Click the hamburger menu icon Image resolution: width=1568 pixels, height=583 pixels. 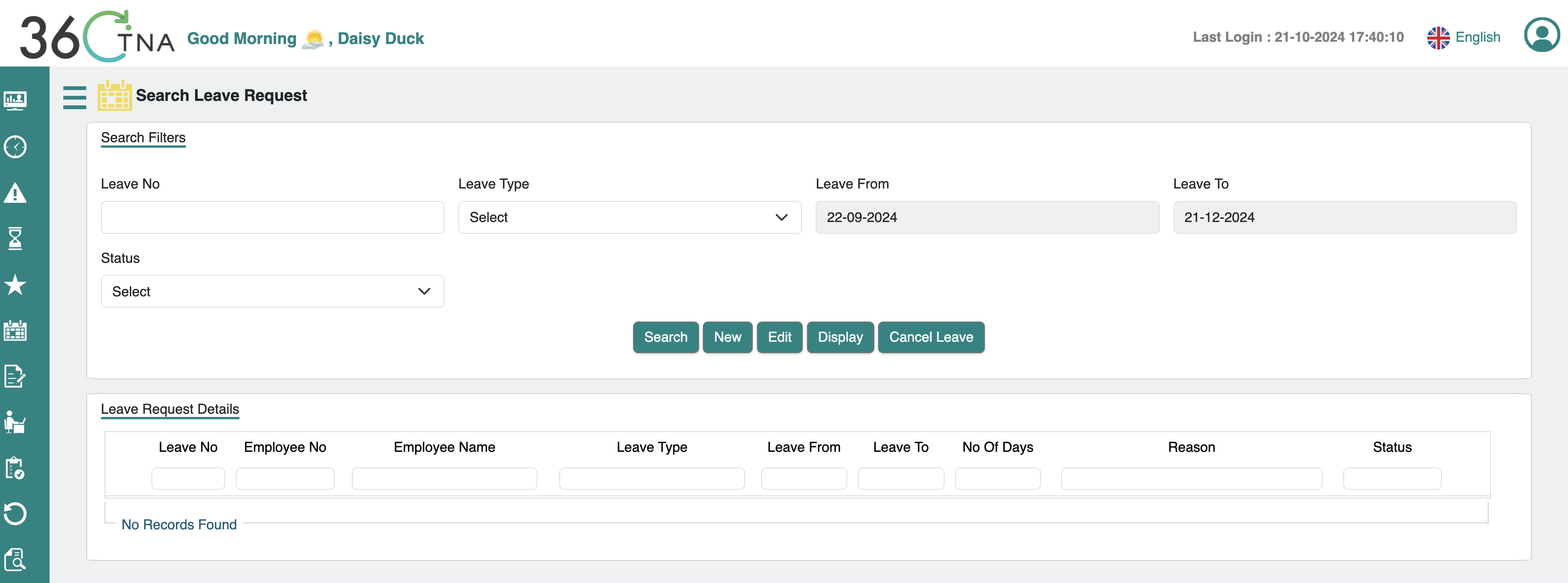(x=74, y=97)
